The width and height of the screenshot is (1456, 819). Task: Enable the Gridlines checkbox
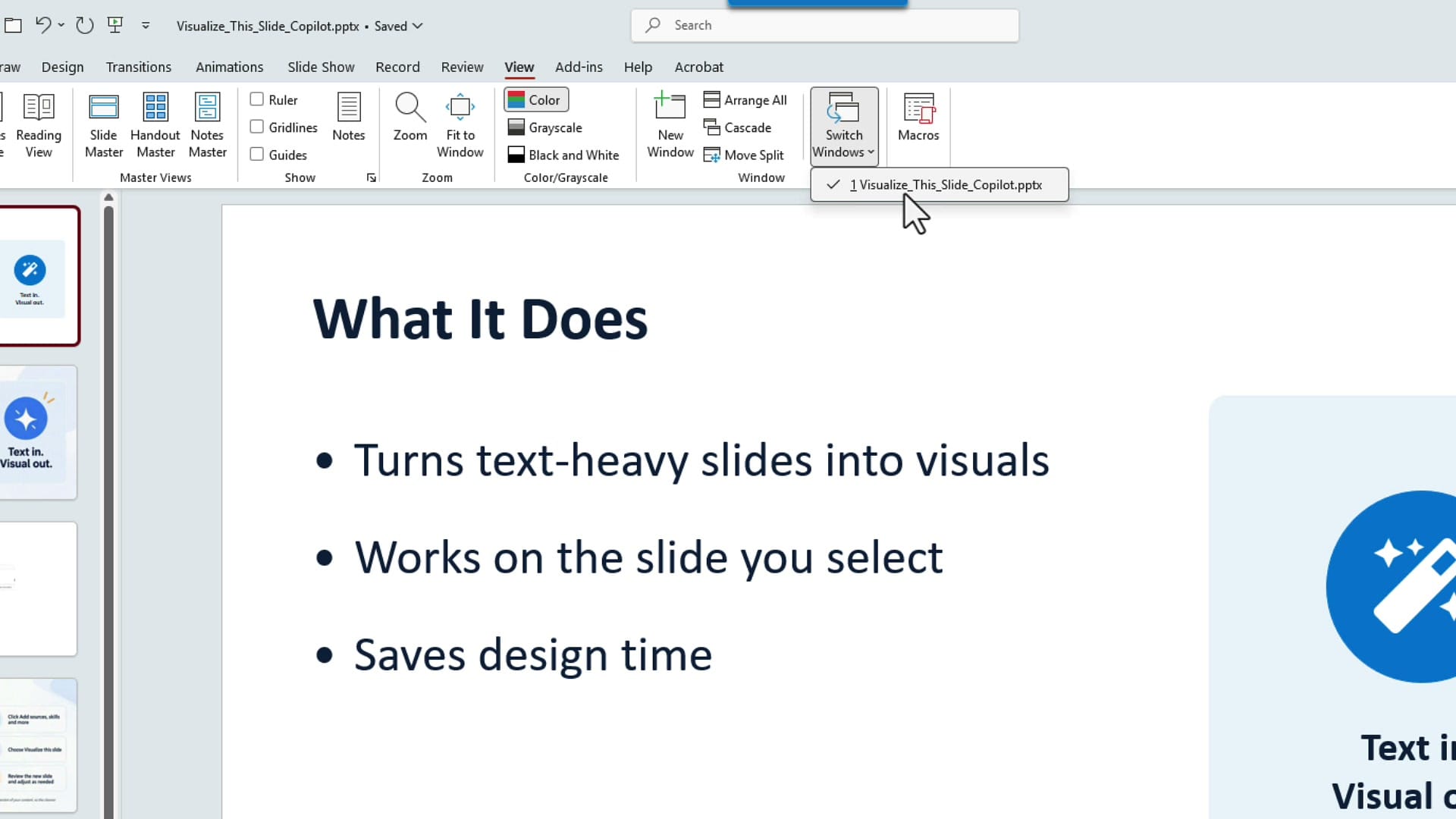click(x=257, y=127)
